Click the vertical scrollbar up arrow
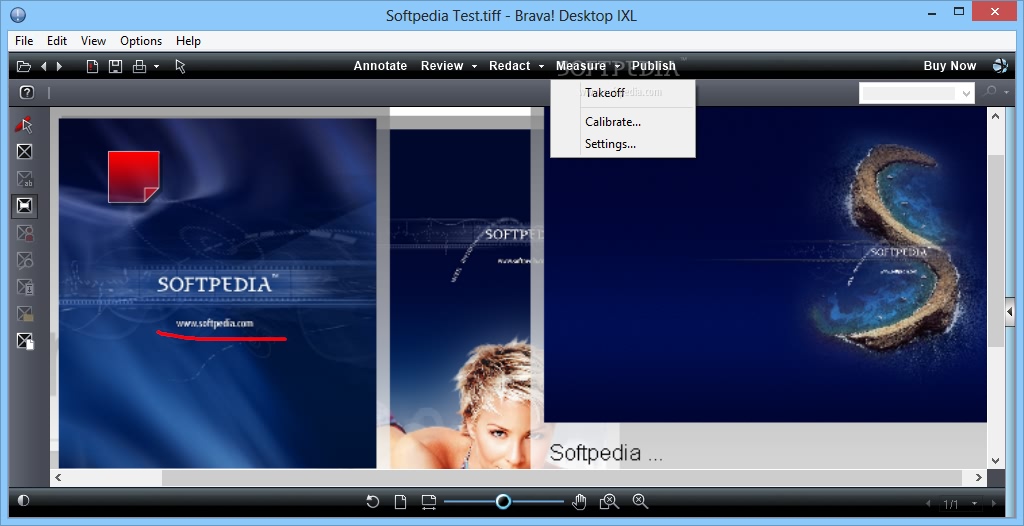Screen dimensions: 1024x526 tap(995, 116)
